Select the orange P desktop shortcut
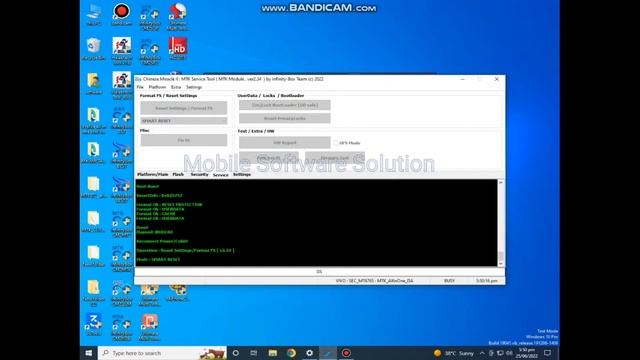Image resolution: width=640 pixels, height=360 pixels. click(x=149, y=327)
